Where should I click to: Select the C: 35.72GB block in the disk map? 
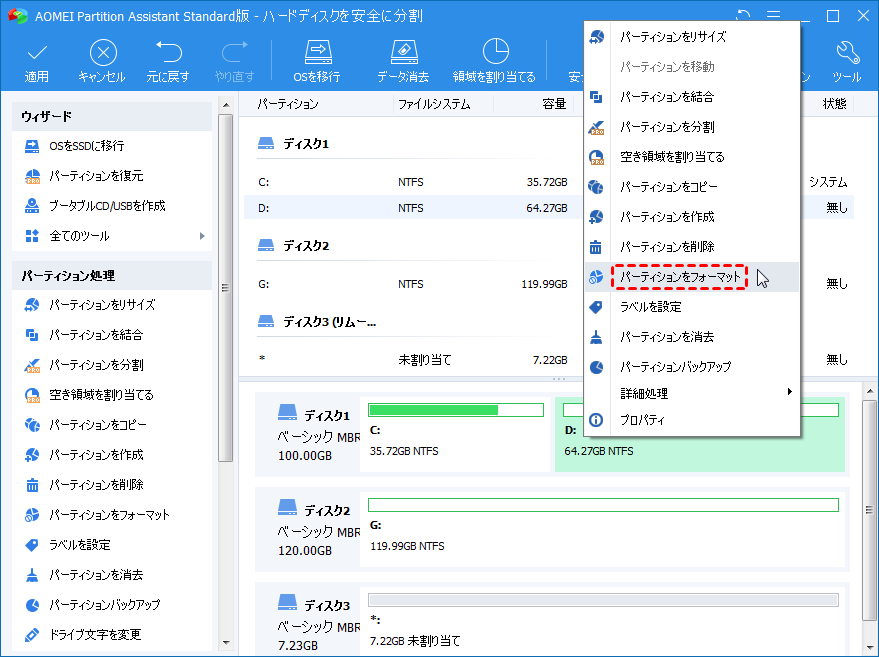pos(455,432)
